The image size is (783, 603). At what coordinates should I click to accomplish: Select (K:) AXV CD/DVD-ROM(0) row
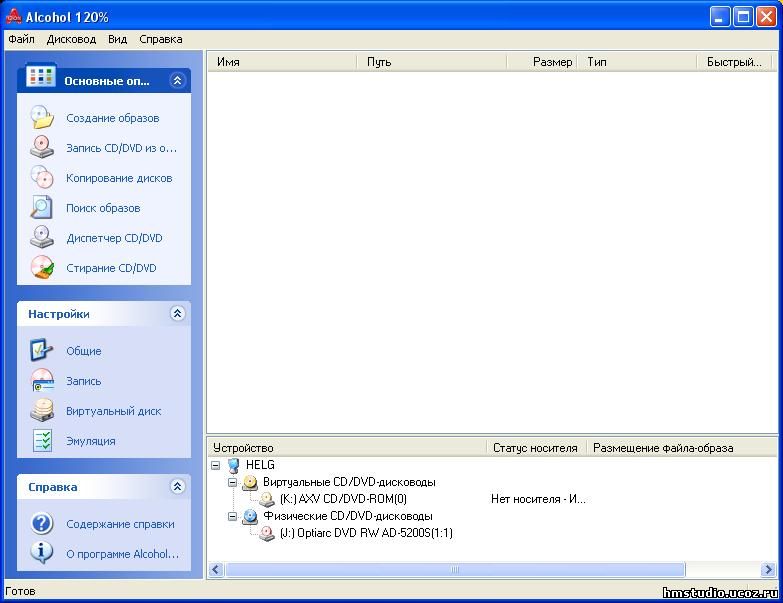point(344,499)
